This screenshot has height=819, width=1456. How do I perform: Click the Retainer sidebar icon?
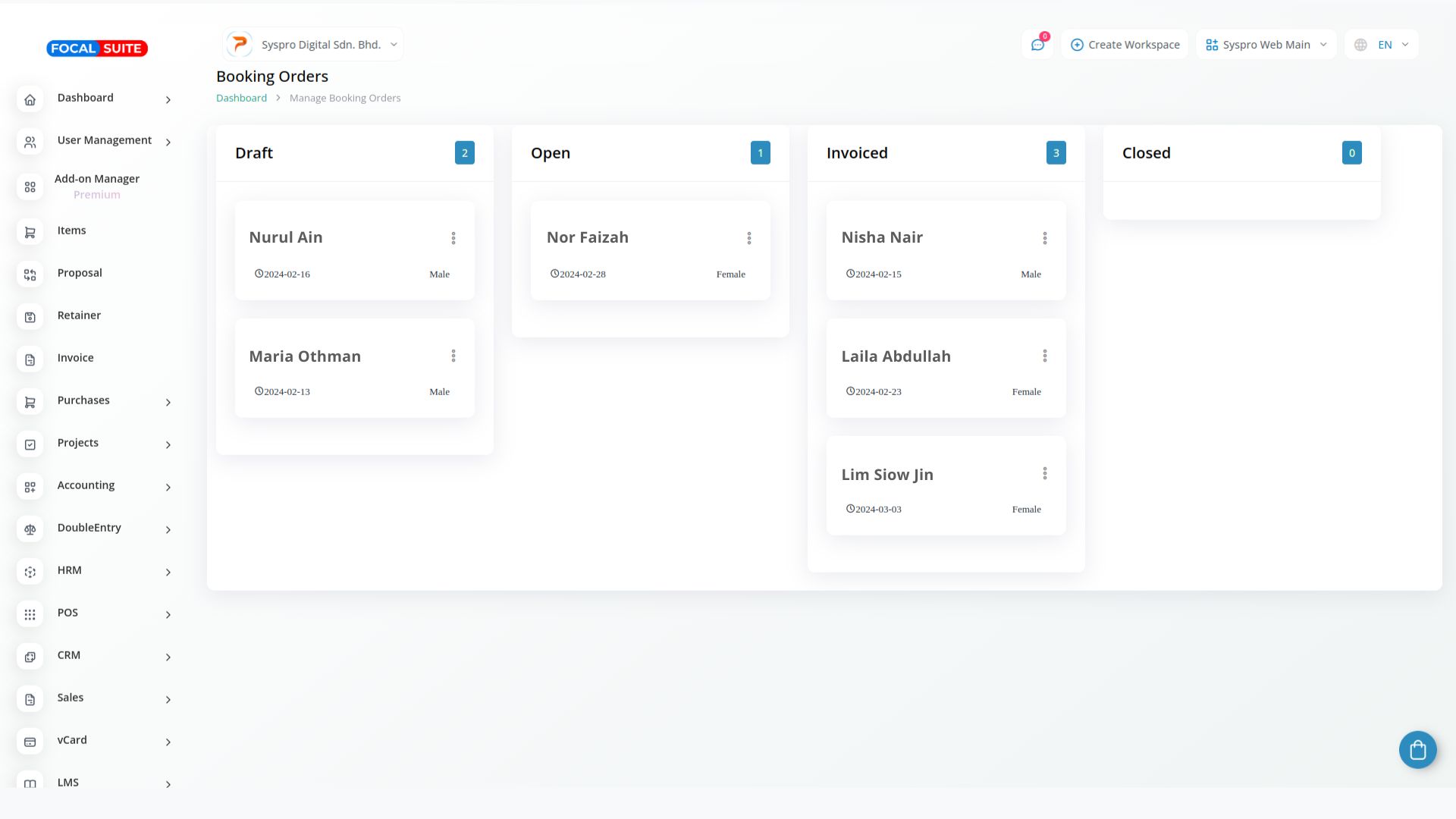[x=30, y=317]
